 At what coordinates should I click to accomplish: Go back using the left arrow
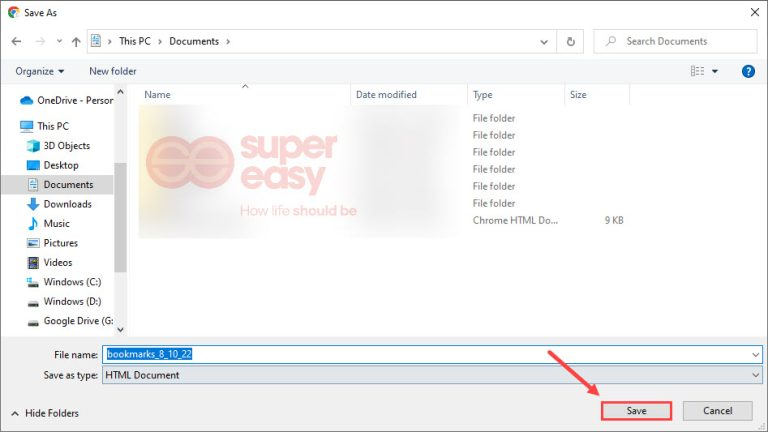[16, 42]
